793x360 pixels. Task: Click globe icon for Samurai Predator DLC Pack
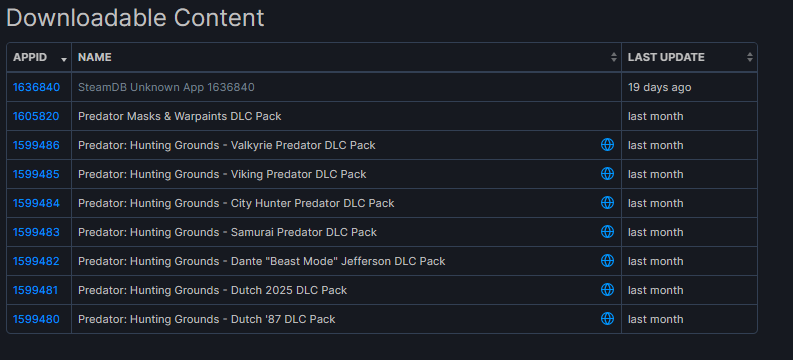tap(607, 232)
